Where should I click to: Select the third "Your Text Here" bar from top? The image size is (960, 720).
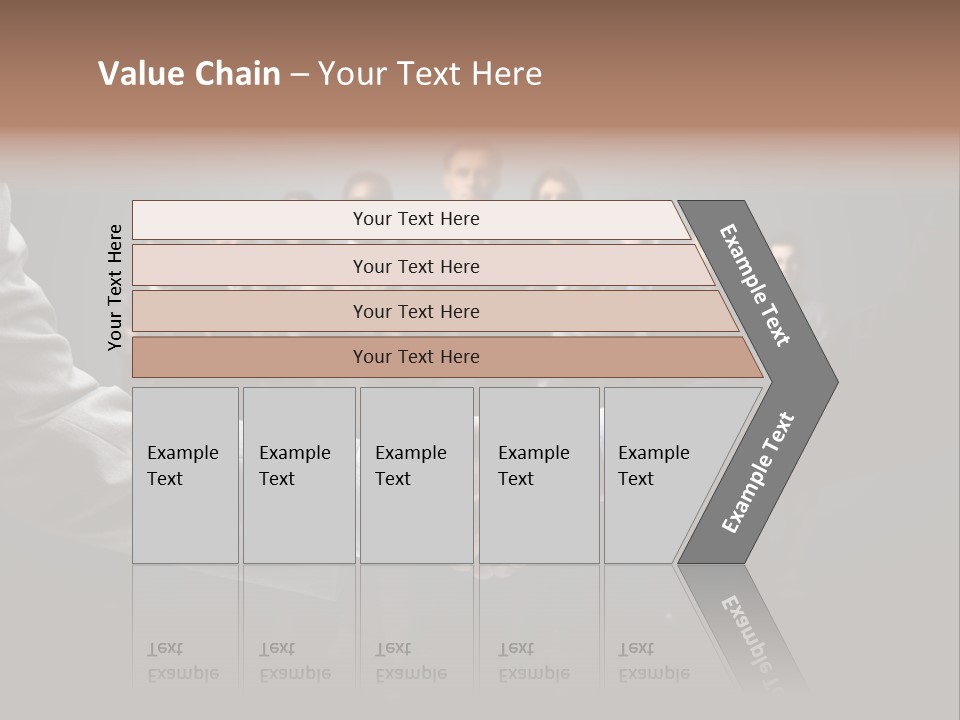[415, 311]
